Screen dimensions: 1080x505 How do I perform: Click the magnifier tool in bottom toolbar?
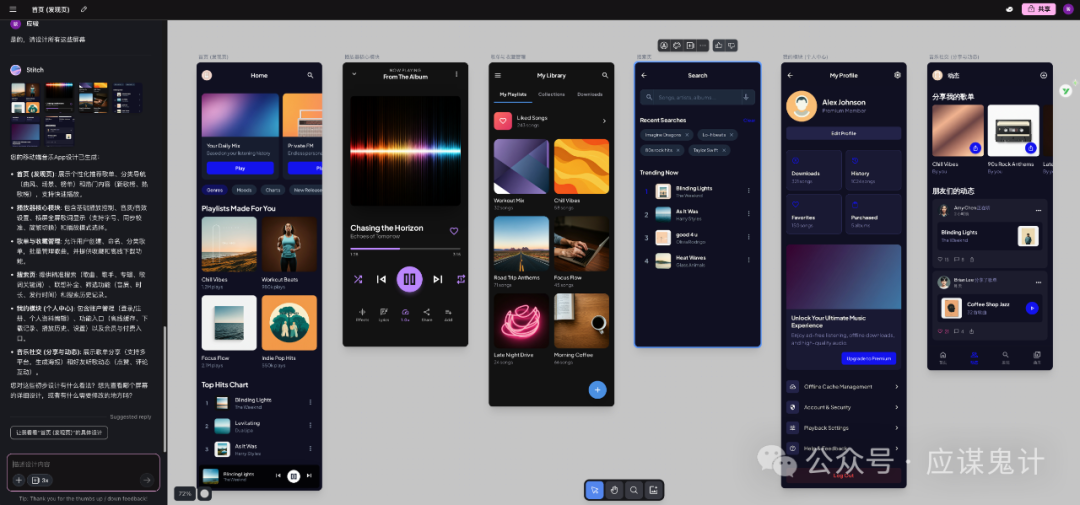[x=633, y=490]
